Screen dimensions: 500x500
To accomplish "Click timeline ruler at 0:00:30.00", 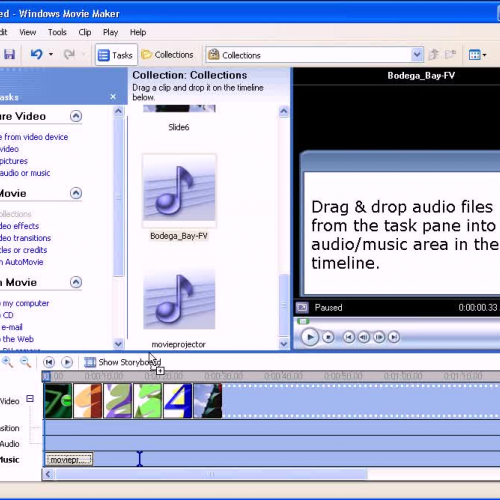I will (223, 376).
